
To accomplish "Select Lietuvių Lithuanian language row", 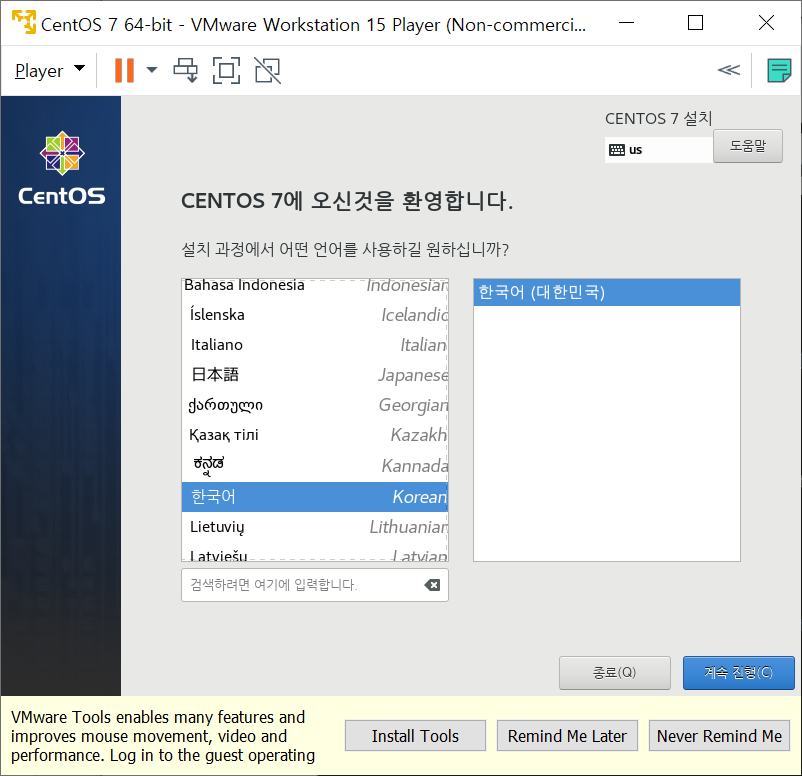I will (x=315, y=527).
